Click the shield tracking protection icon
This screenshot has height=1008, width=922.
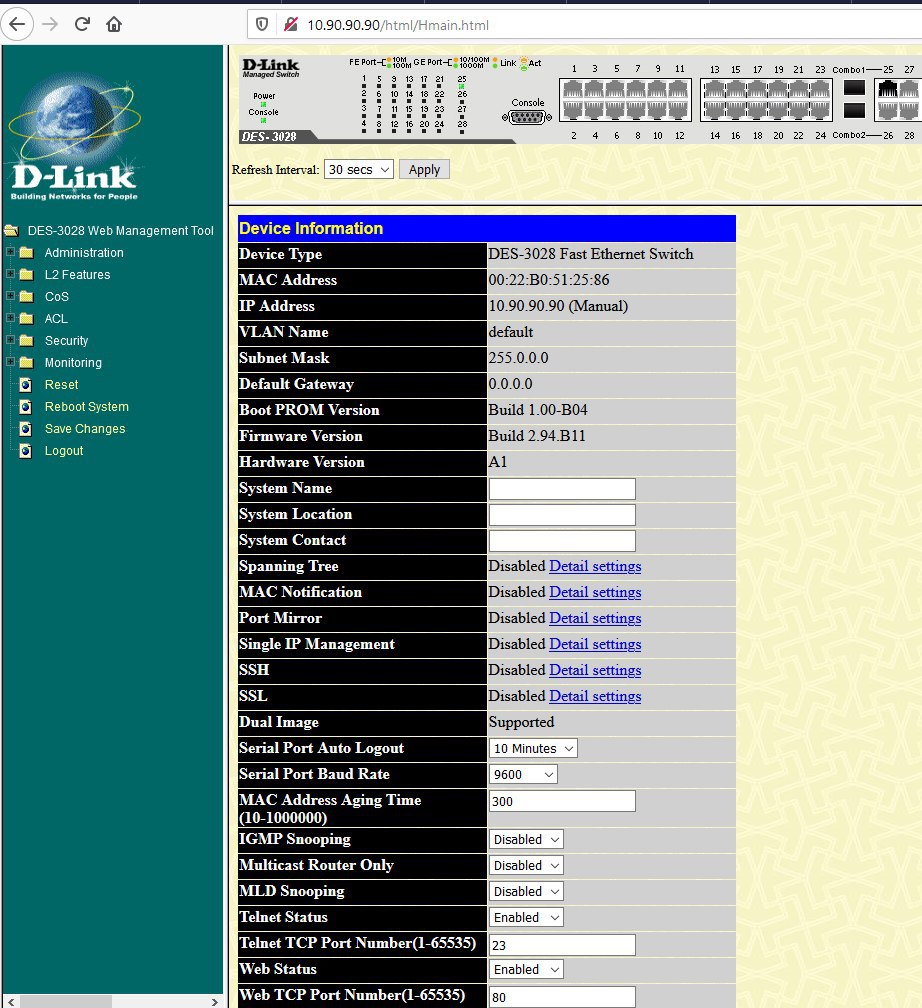point(262,24)
